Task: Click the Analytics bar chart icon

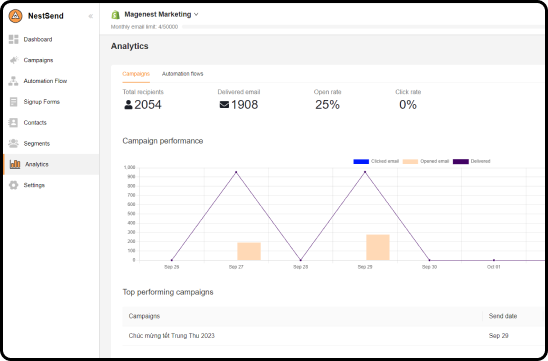Action: pyautogui.click(x=15, y=164)
